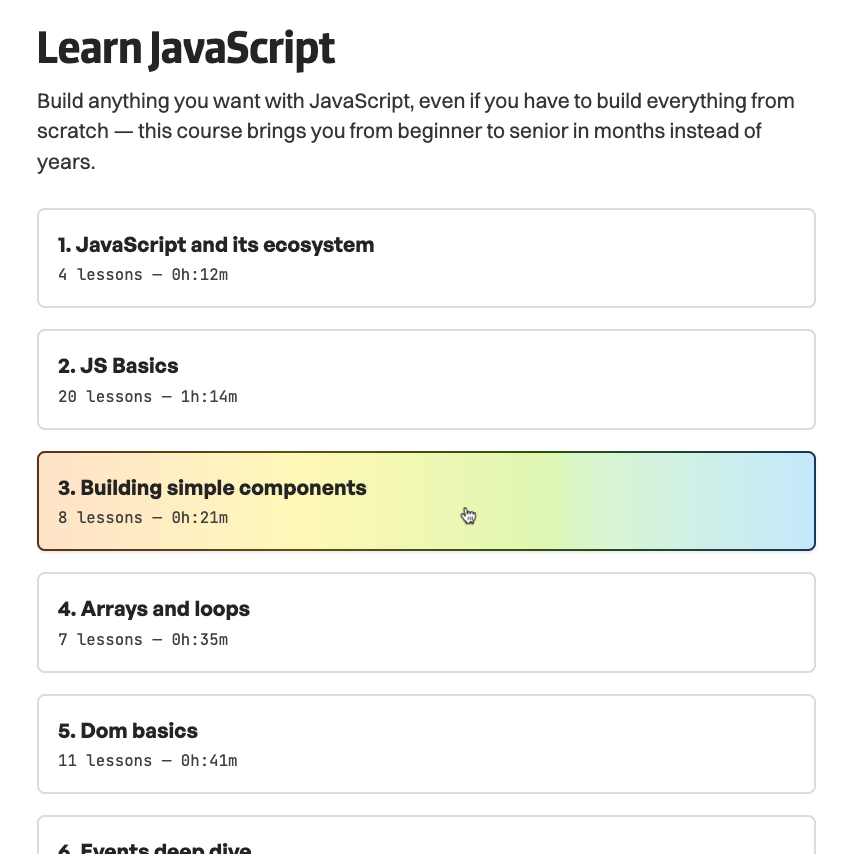
Task: Select the highlighted "3. Building simple components" title
Action: (x=212, y=488)
